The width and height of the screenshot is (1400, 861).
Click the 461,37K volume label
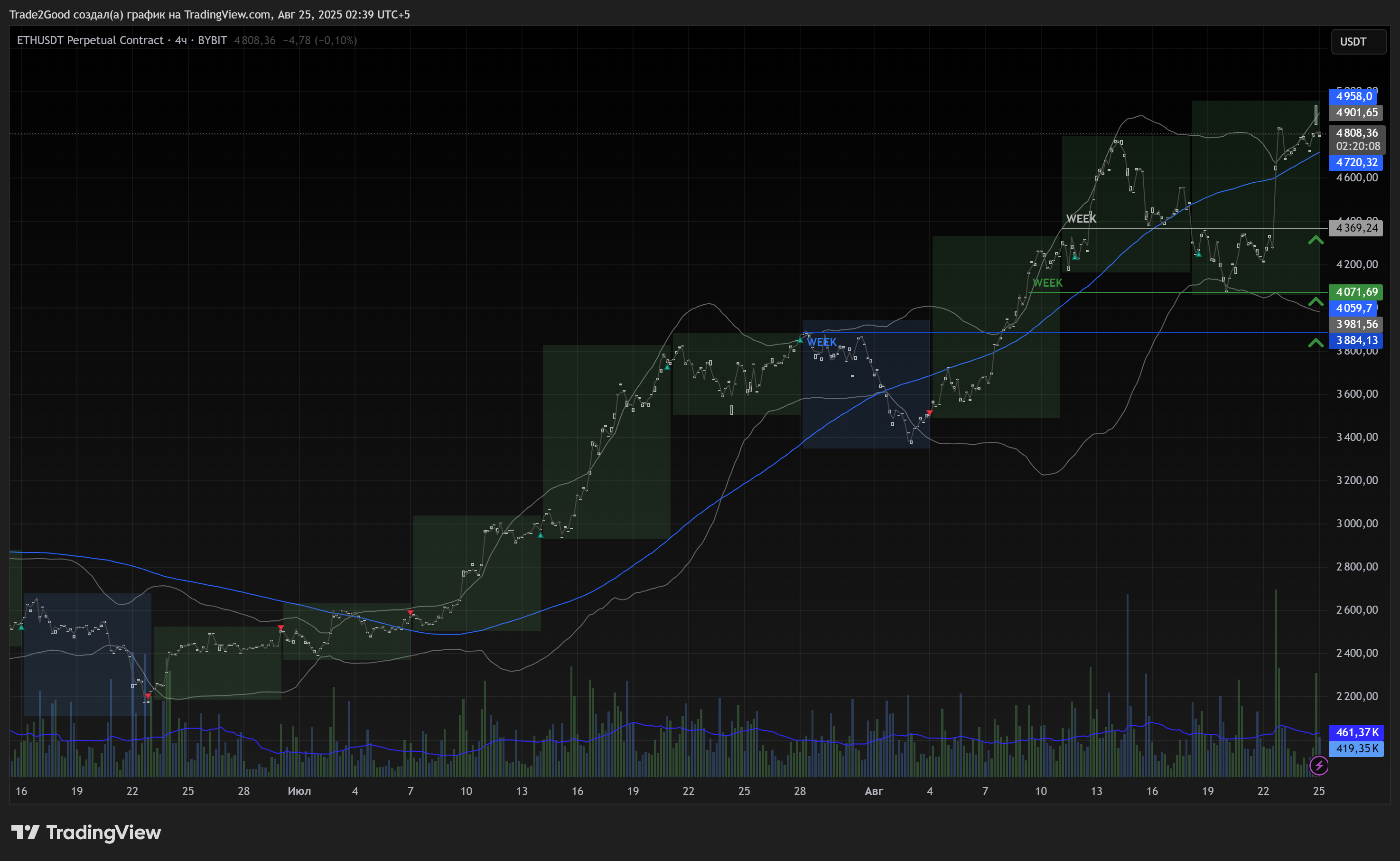(1356, 732)
